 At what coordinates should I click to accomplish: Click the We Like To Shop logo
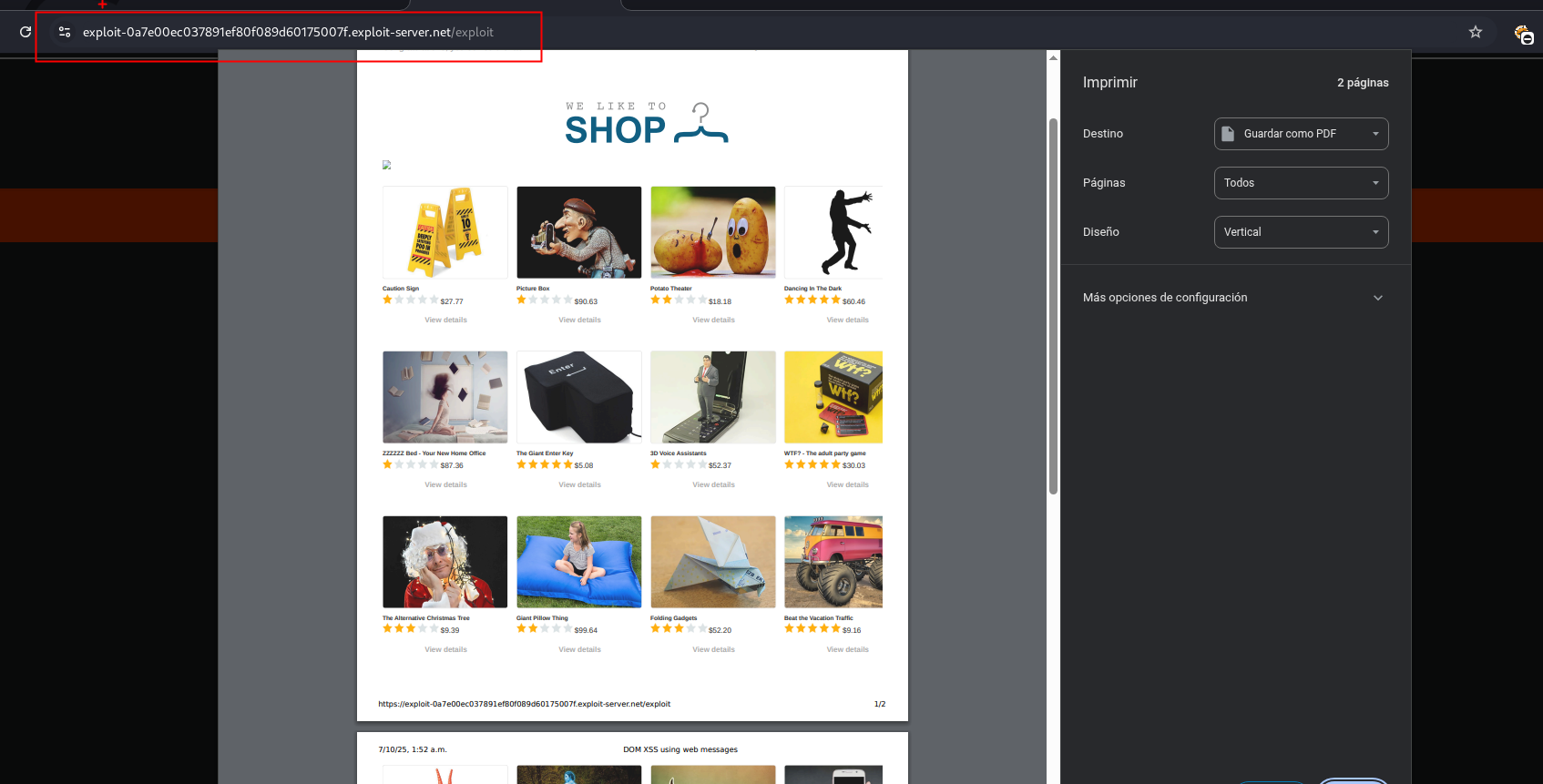pyautogui.click(x=646, y=125)
